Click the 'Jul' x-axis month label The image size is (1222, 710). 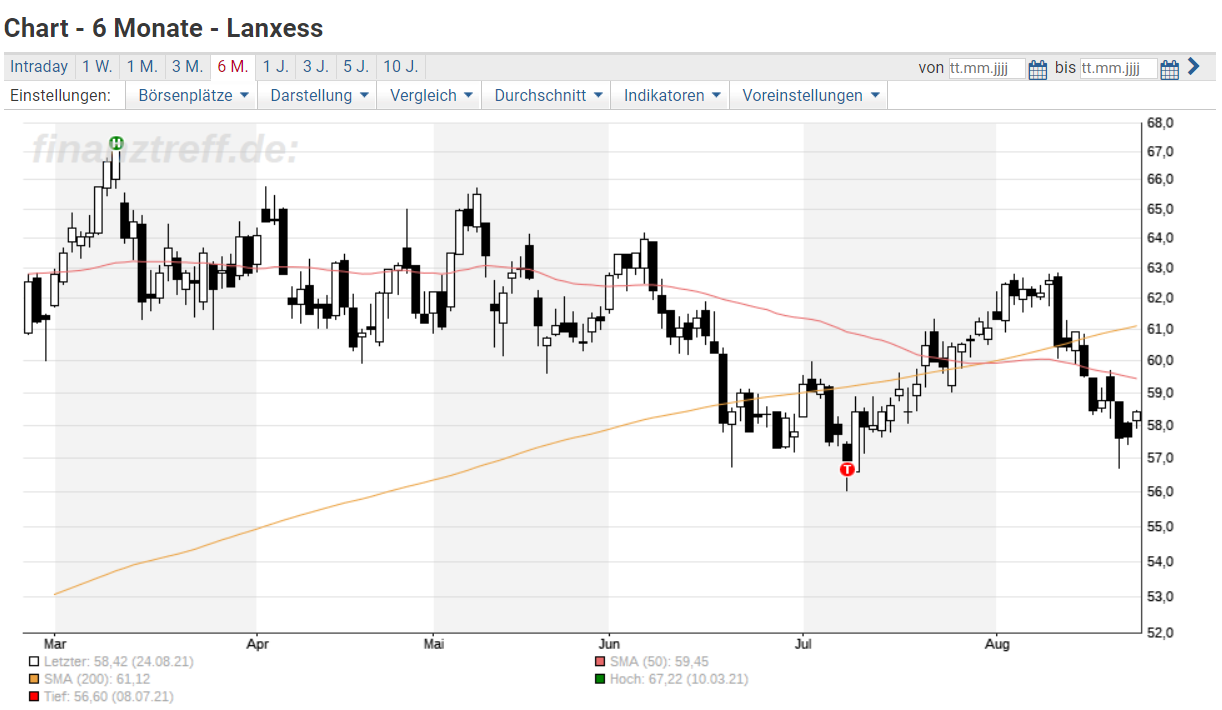[803, 644]
